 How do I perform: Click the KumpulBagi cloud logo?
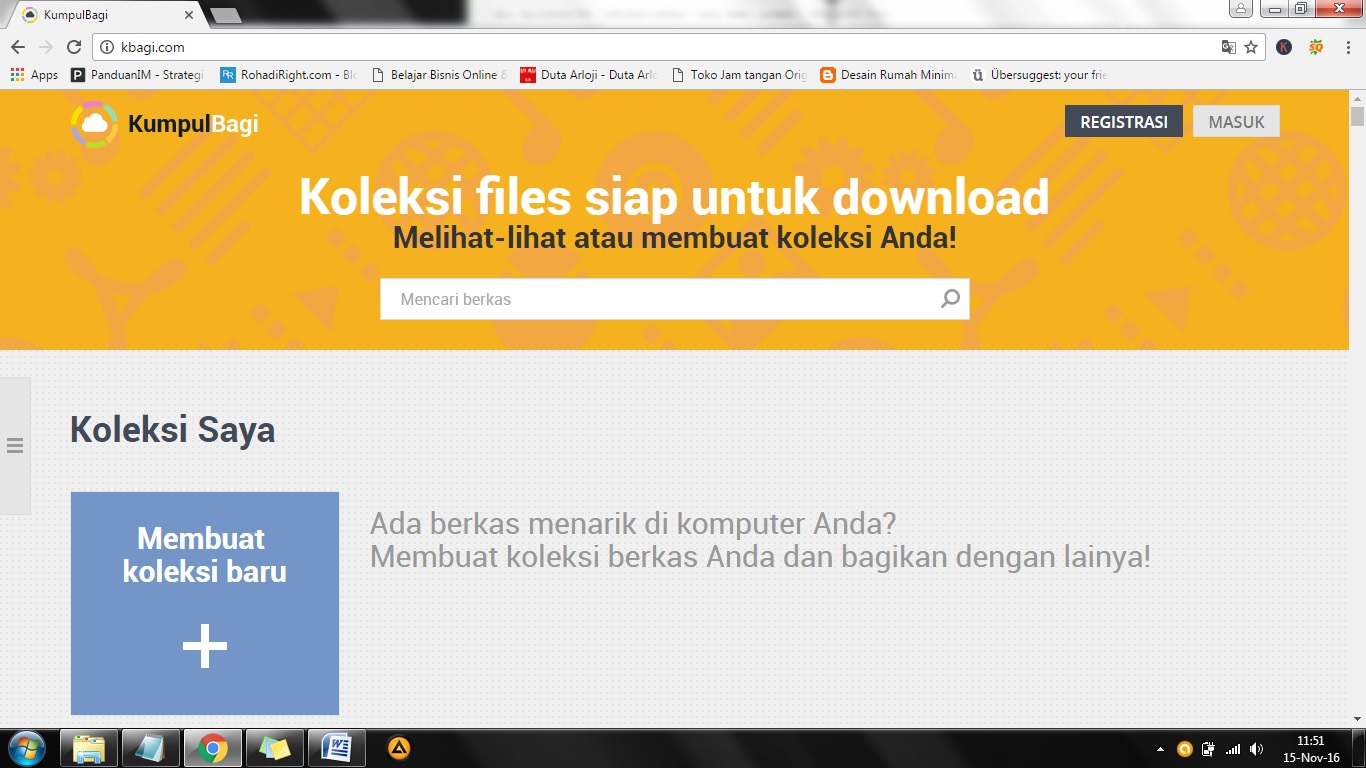click(92, 125)
